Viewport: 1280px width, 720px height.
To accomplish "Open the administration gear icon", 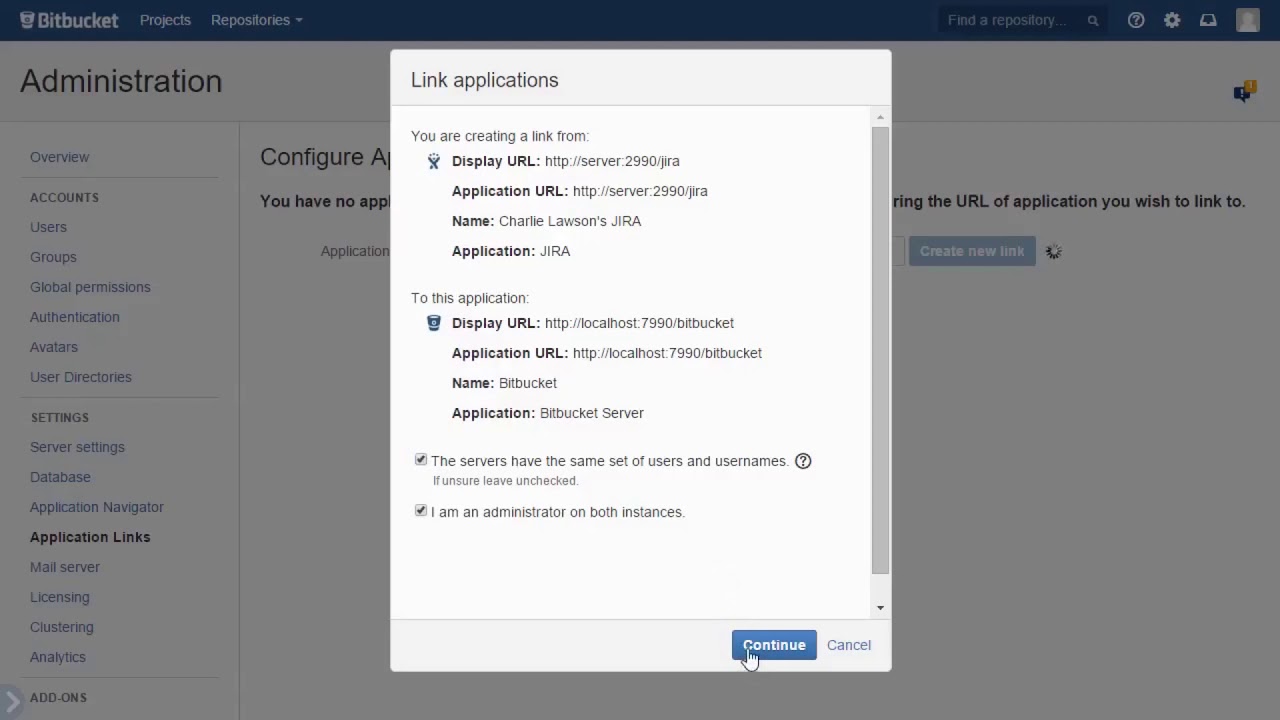I will [x=1172, y=20].
